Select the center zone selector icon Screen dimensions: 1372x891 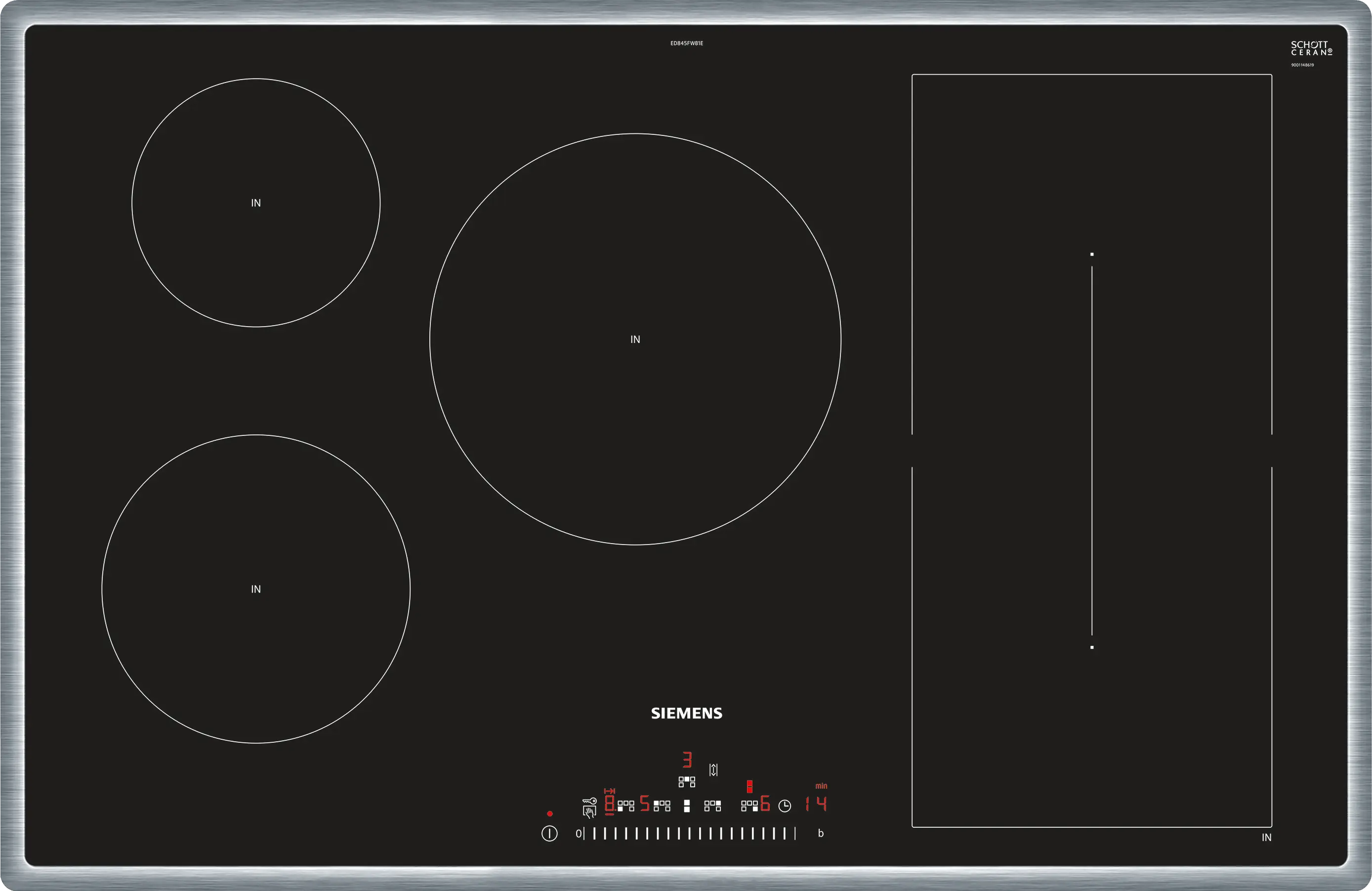coord(687,782)
